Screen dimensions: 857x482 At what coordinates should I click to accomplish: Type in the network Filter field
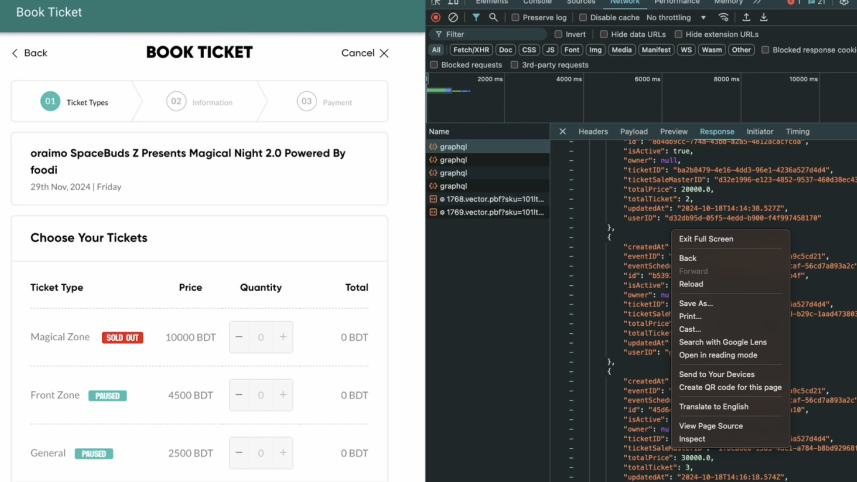tap(490, 34)
